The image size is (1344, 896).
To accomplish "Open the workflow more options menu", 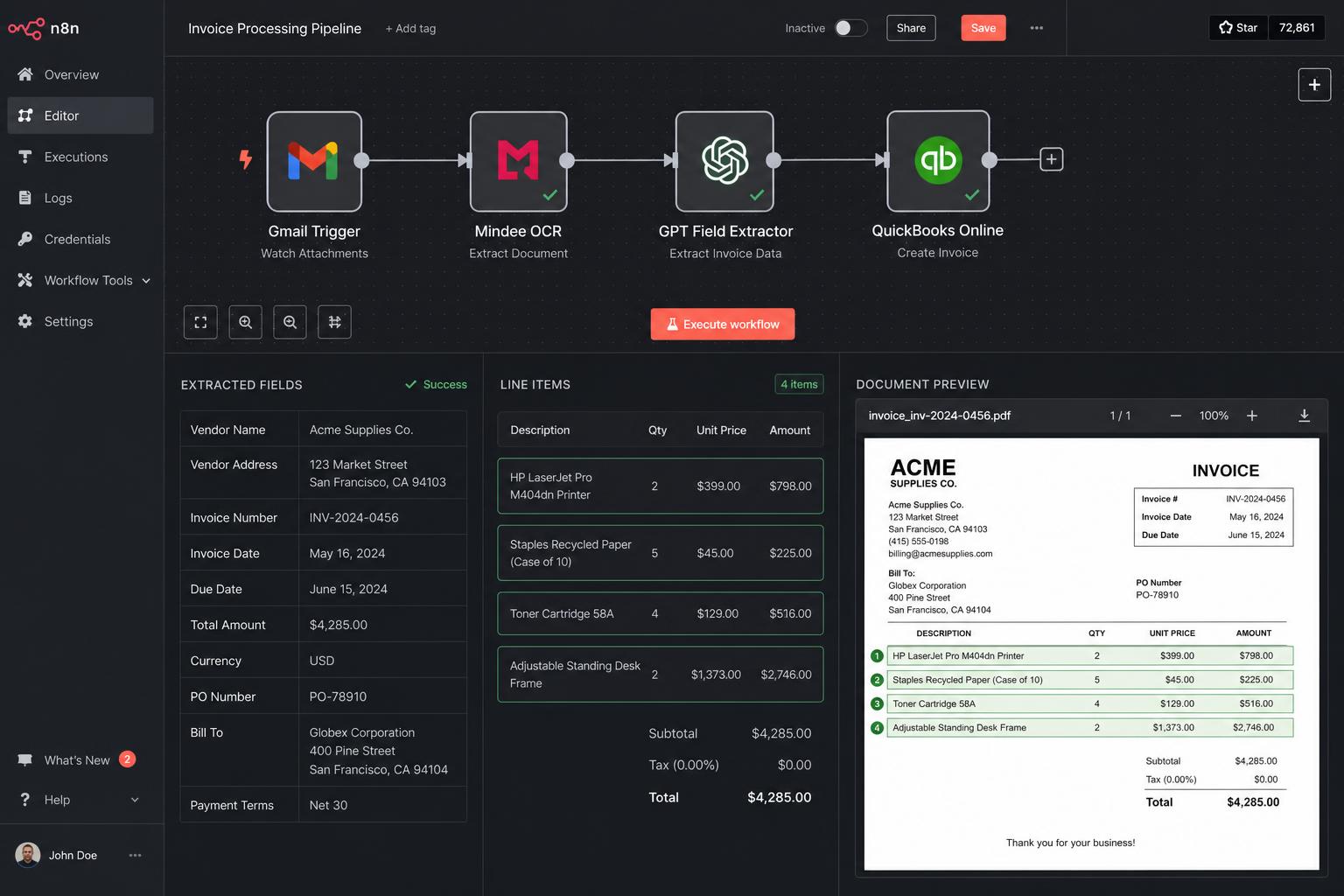I will tap(1037, 28).
